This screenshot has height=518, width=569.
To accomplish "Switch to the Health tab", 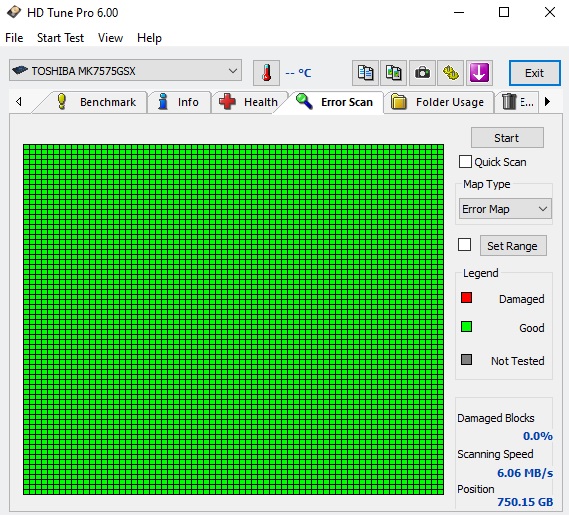I will [249, 102].
